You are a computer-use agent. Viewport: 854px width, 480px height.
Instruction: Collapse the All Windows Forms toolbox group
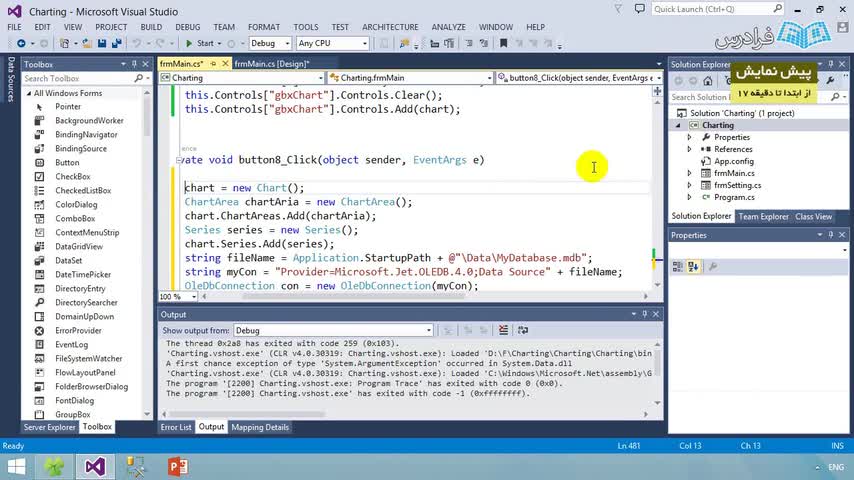click(29, 93)
